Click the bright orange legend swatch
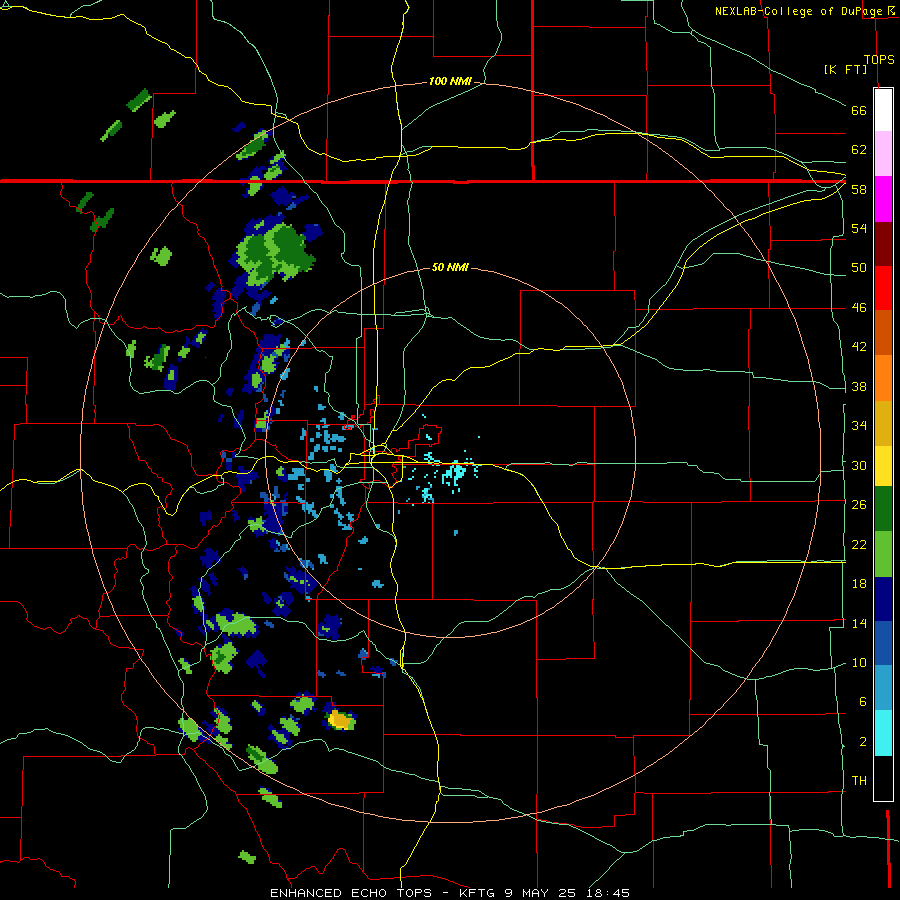900x900 pixels. click(883, 377)
